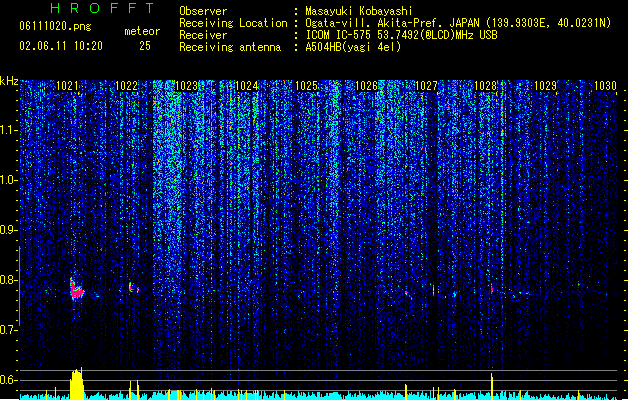
Task: Click the 0.9 kHz axis label
Action: [9, 230]
